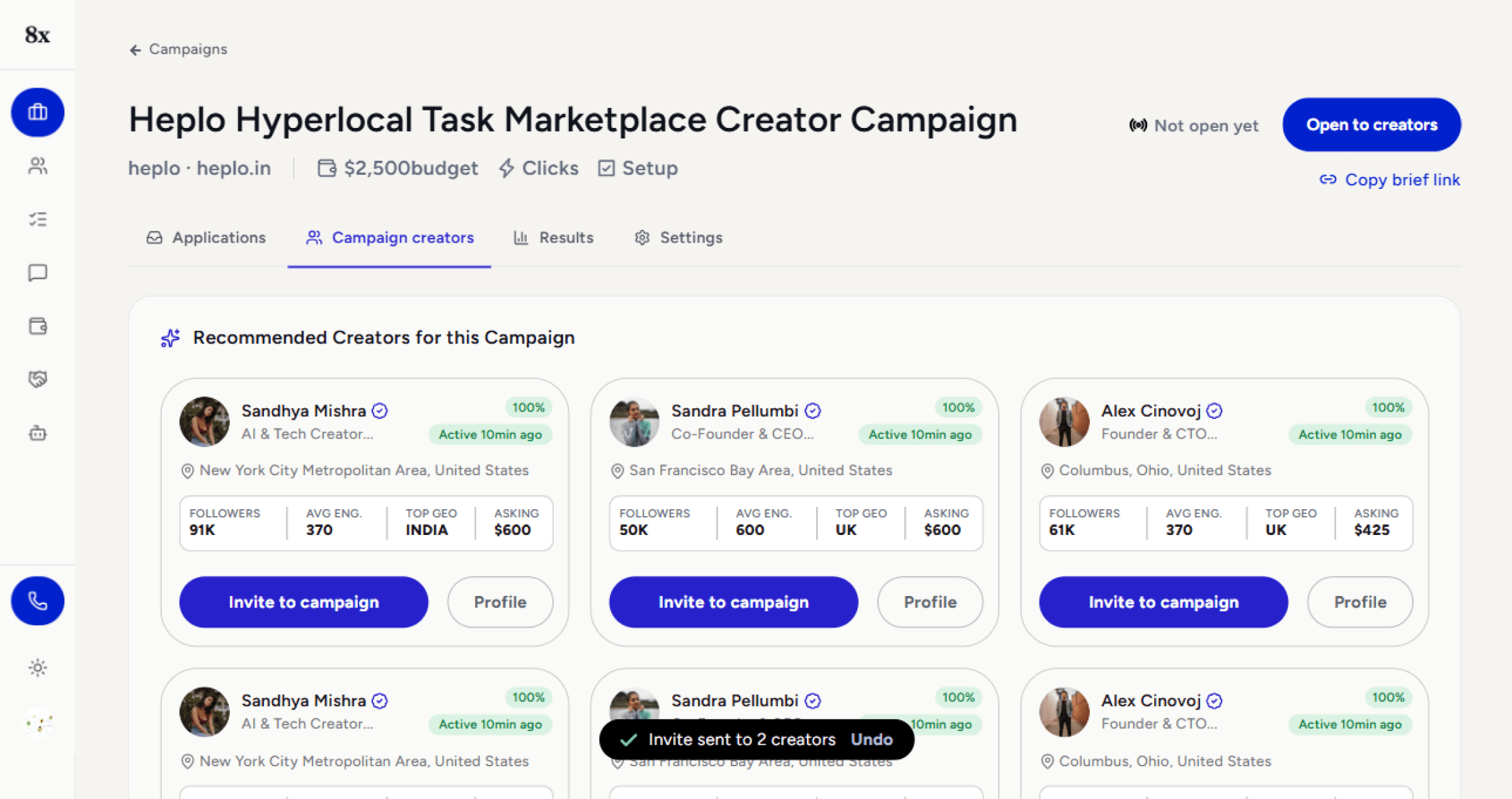1512x799 pixels.
Task: Open the messages chat icon in sidebar
Action: pyautogui.click(x=38, y=273)
